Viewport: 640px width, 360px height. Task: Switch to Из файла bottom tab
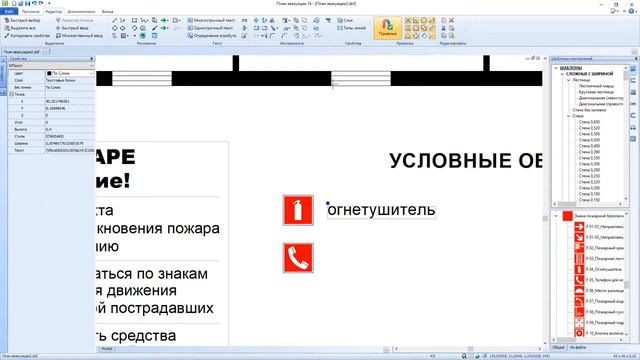pos(578,347)
